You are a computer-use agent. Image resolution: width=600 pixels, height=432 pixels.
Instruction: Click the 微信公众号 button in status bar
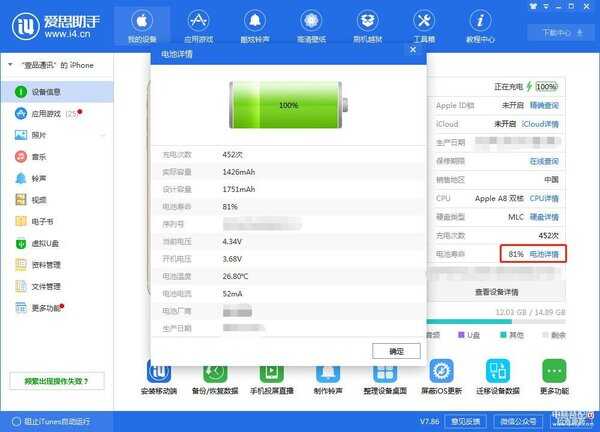(x=518, y=421)
